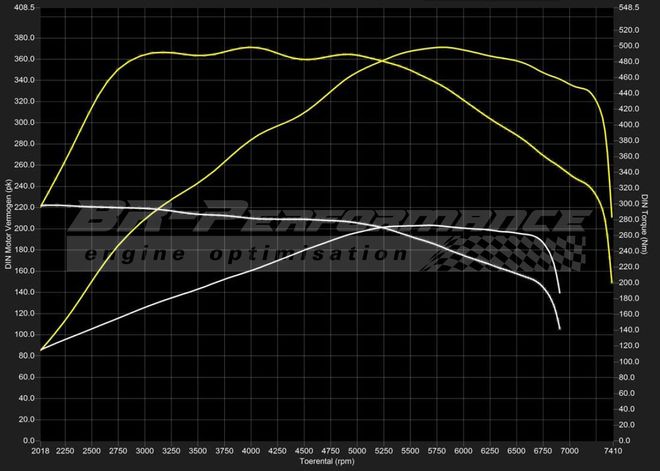
Task: Click the 548.5 label on the right axis
Action: coord(629,7)
